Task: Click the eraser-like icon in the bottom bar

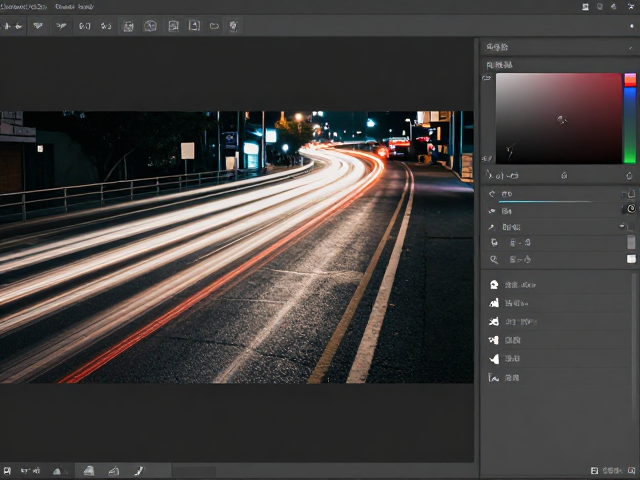Action: 113,471
